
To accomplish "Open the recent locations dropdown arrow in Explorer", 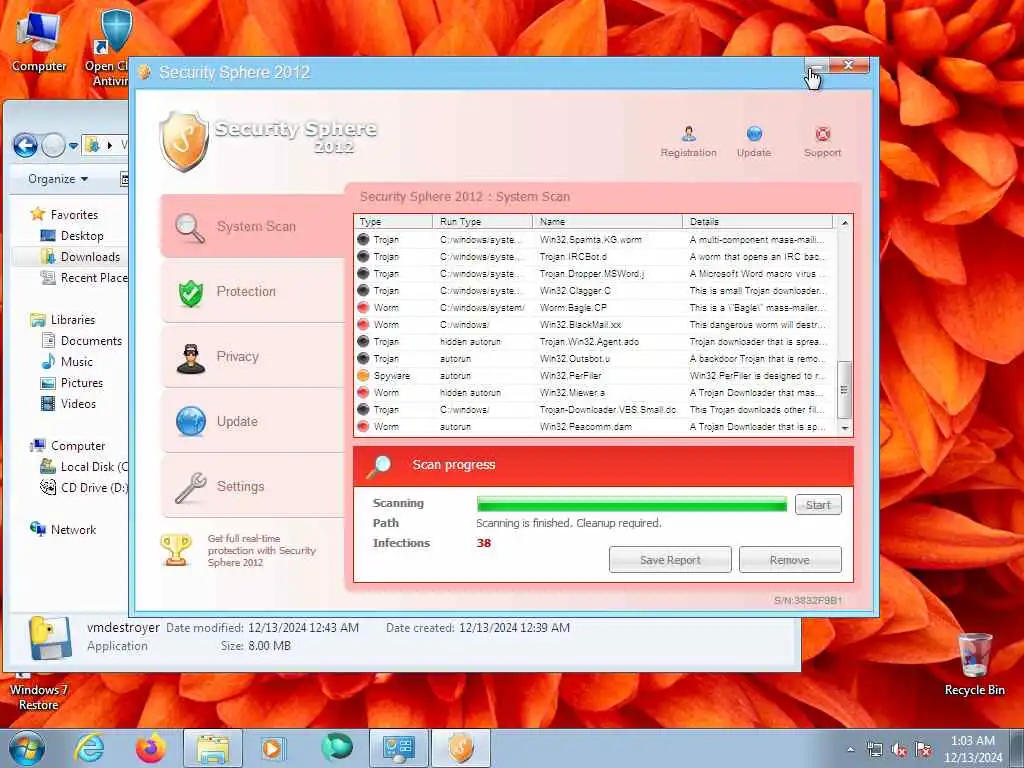I will [x=73, y=145].
